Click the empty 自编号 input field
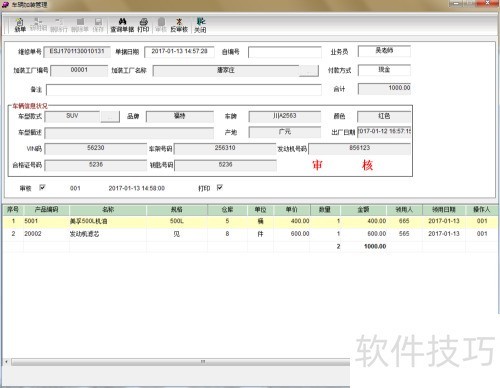The width and height of the screenshot is (500, 388). (285, 52)
